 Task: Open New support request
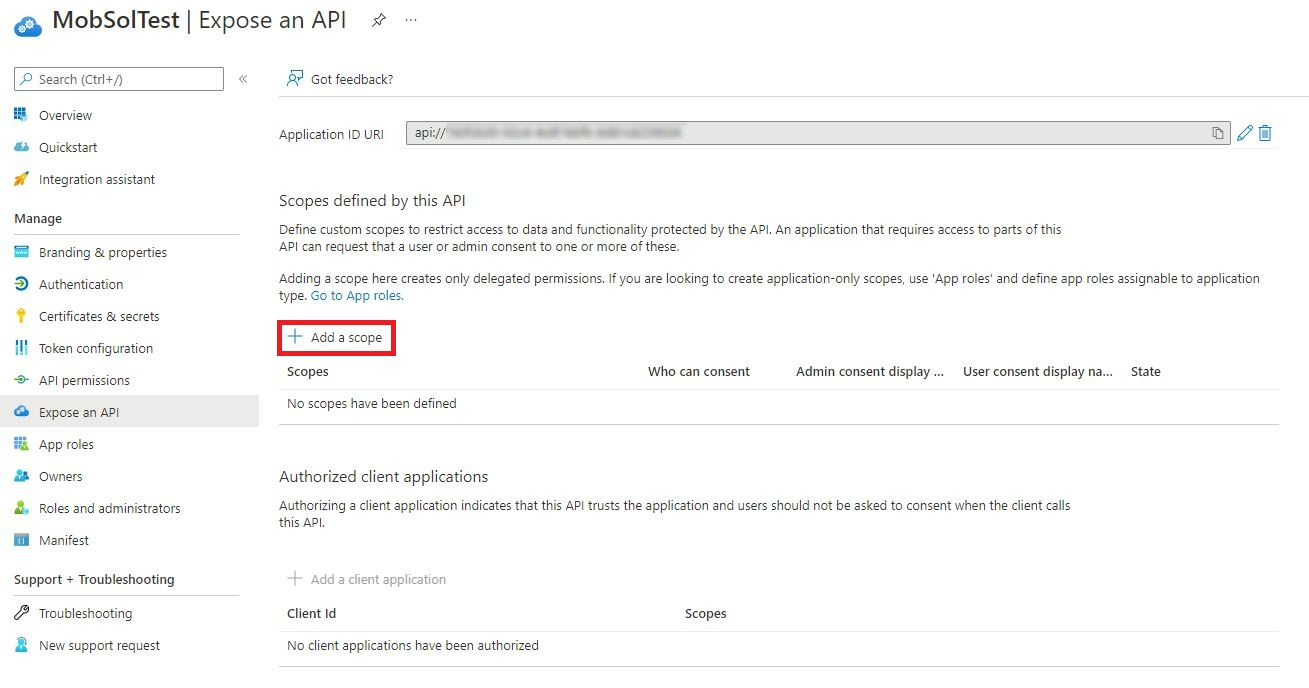point(97,645)
